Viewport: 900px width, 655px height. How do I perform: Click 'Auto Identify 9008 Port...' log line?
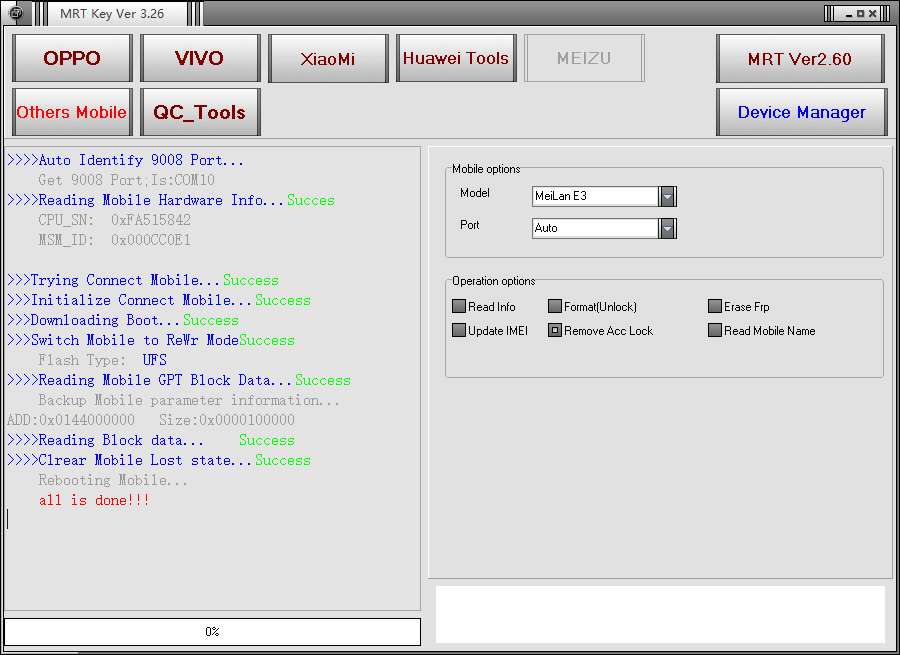126,160
